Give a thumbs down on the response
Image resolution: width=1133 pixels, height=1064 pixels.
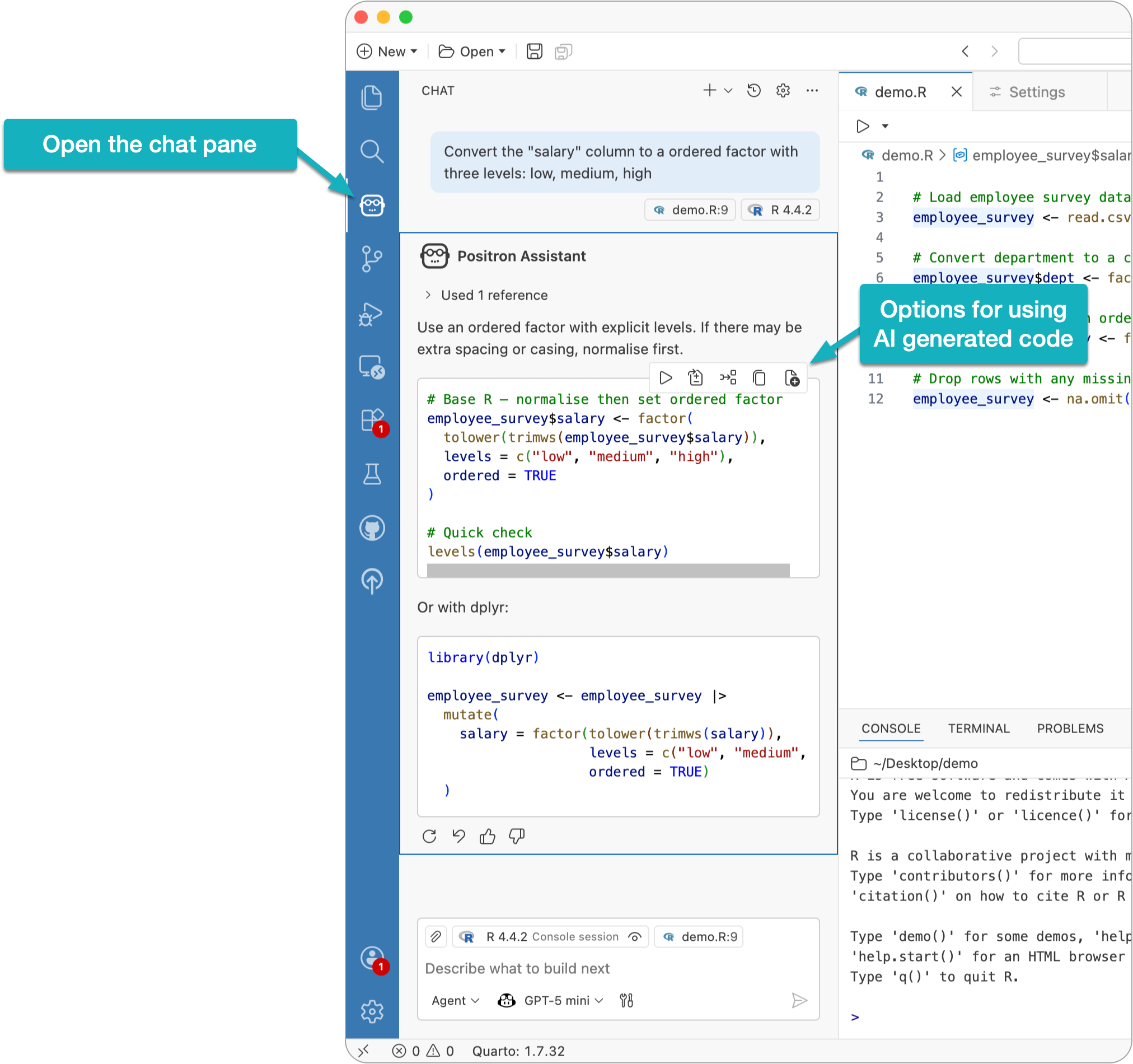click(x=516, y=836)
